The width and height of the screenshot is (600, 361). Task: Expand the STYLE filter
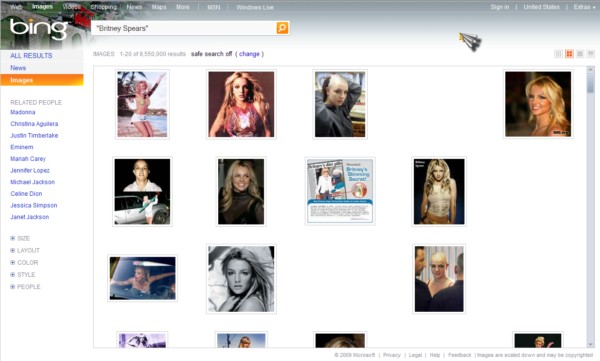coord(23,274)
